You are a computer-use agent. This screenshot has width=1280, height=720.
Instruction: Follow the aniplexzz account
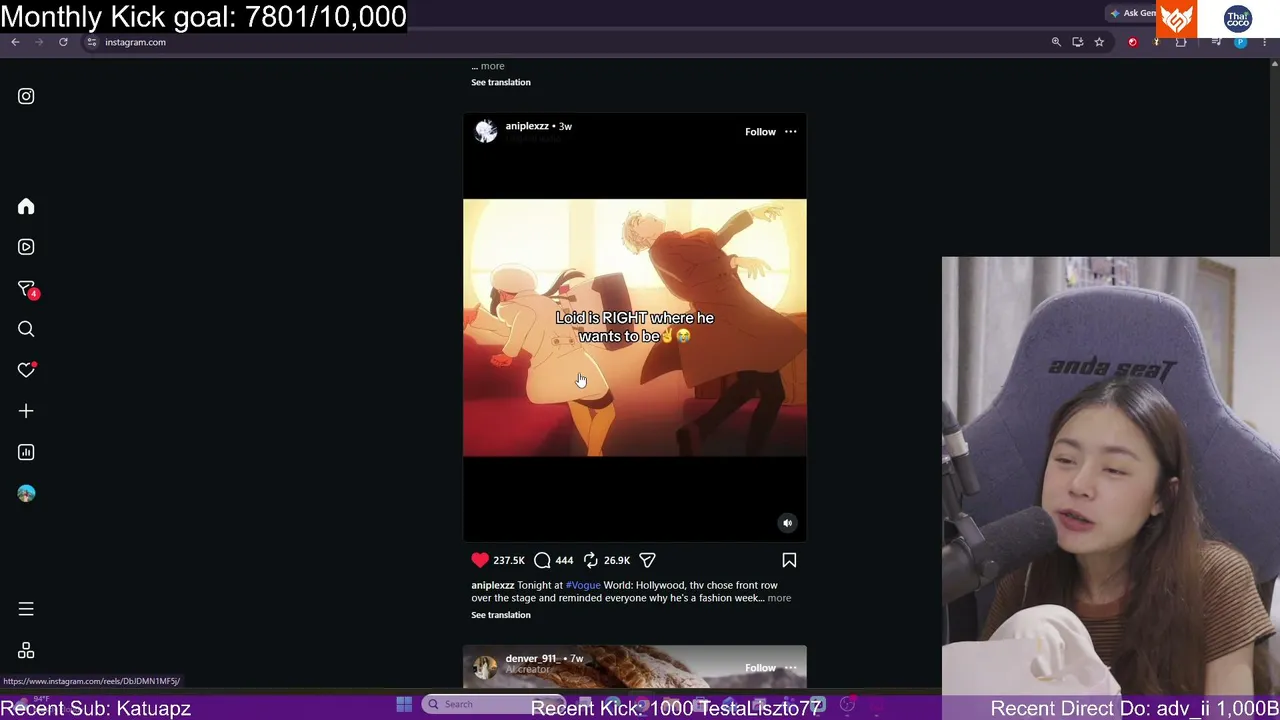pyautogui.click(x=760, y=132)
